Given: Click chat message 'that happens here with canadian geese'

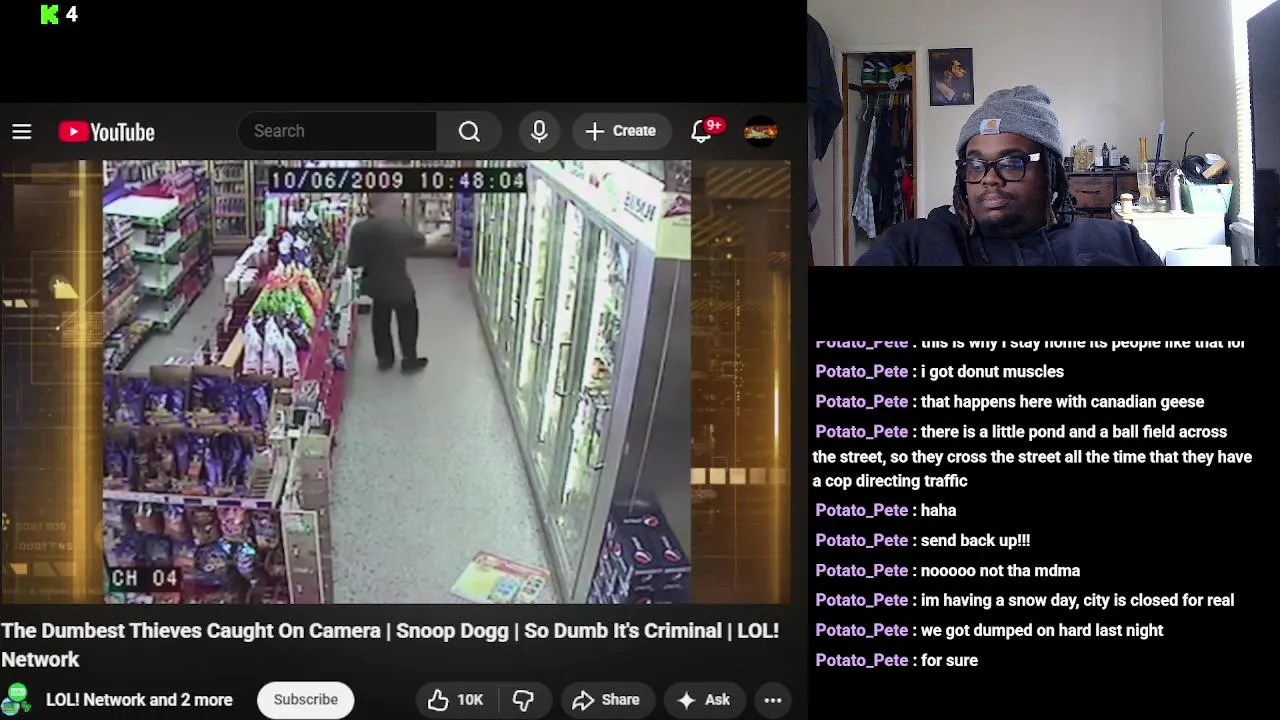Looking at the screenshot, I should 1062,401.
